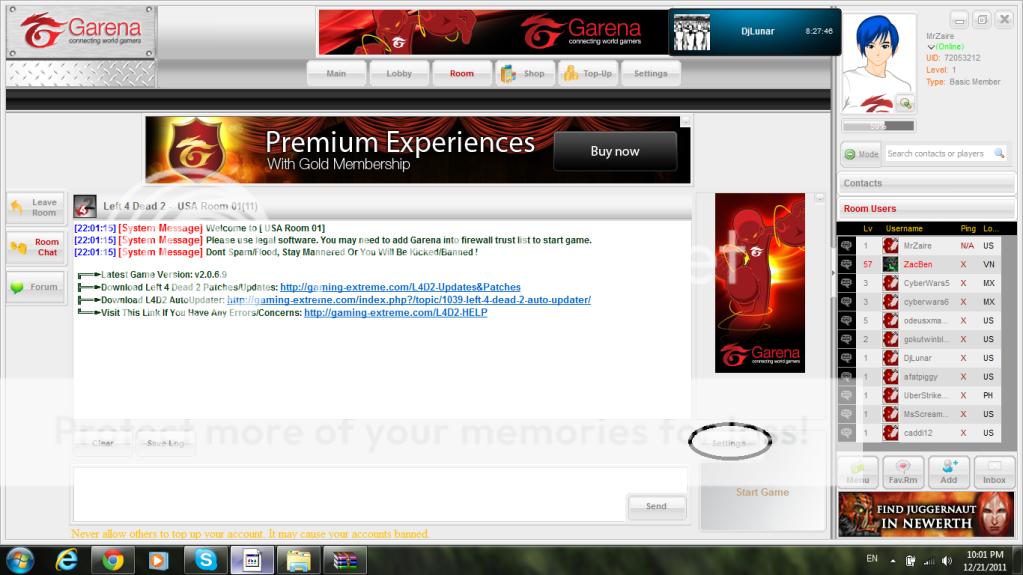Open Skype from the taskbar
The width and height of the screenshot is (1023, 575).
206,561
